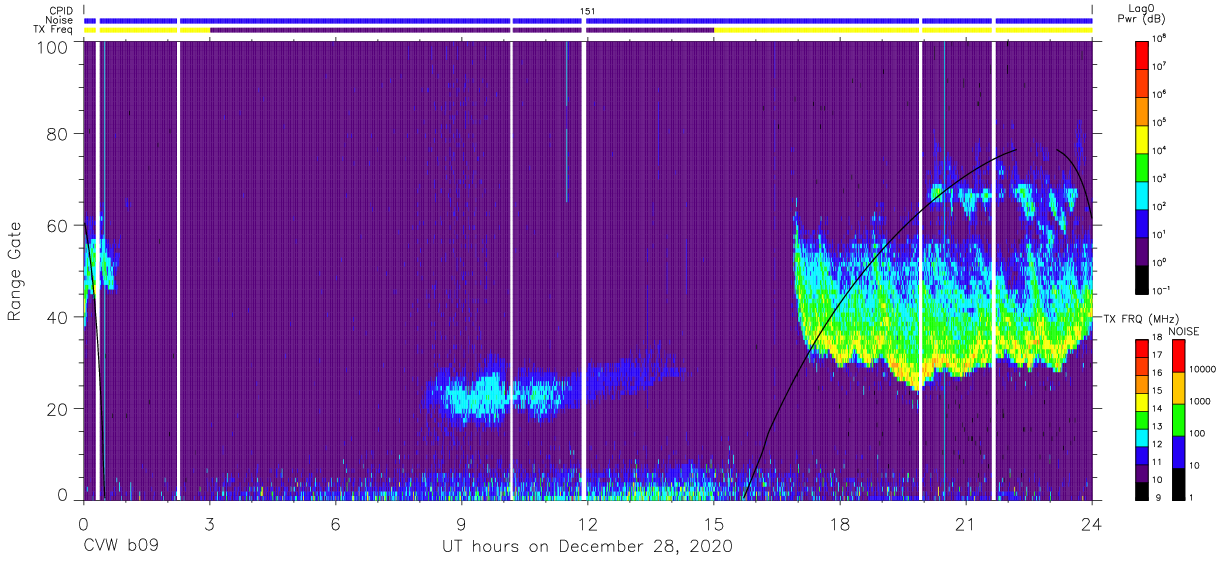Pick the cyan 12-13 MHz frequency swatch

[1143, 438]
